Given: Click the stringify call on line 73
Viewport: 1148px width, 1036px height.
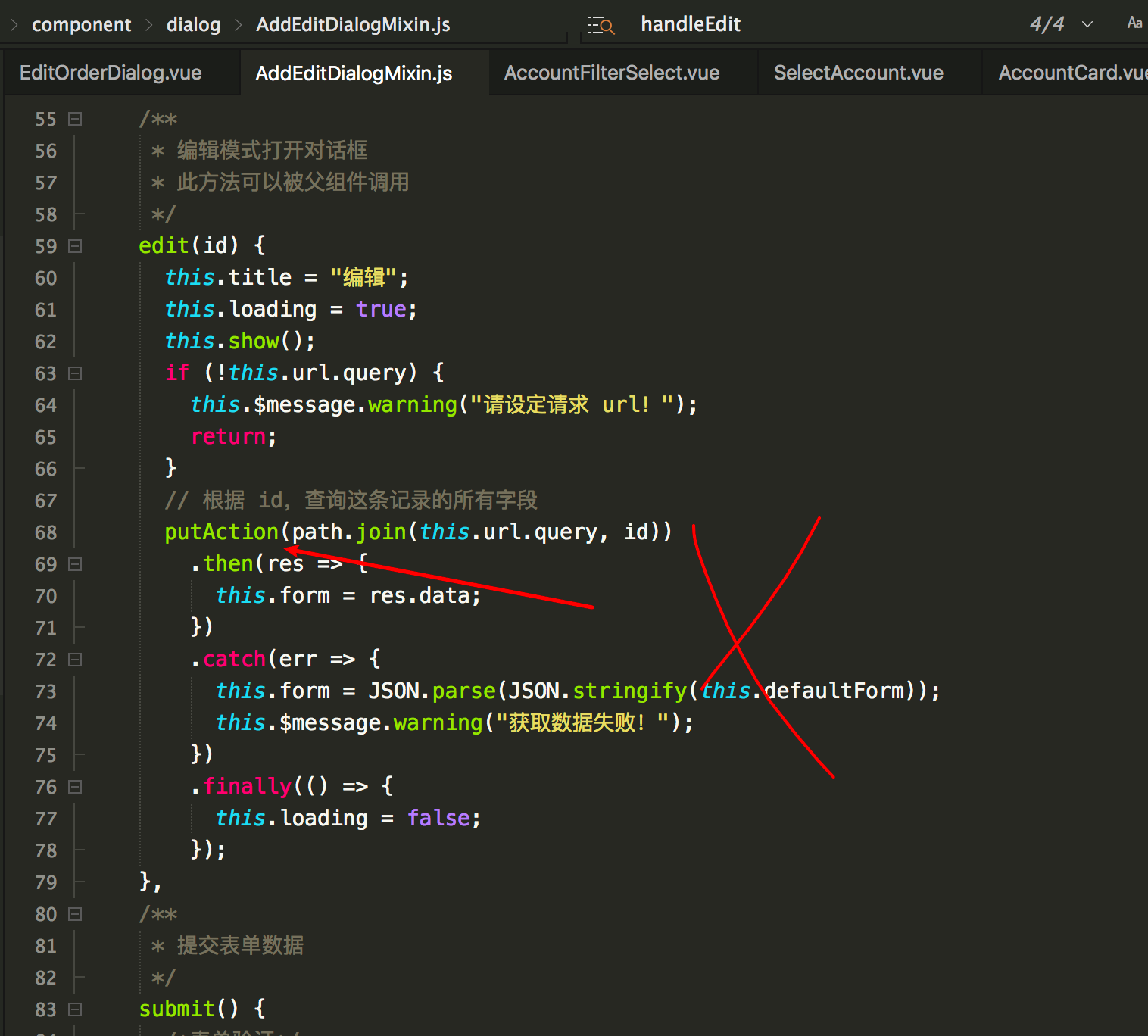Looking at the screenshot, I should click(629, 691).
